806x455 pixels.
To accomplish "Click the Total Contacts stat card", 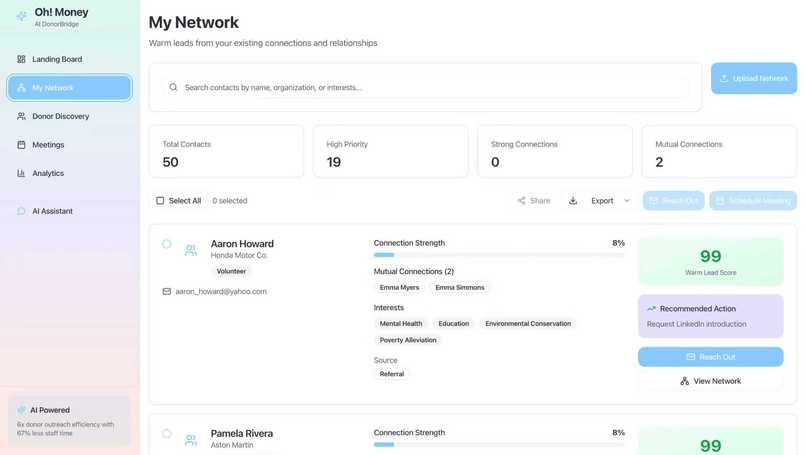I will click(226, 152).
